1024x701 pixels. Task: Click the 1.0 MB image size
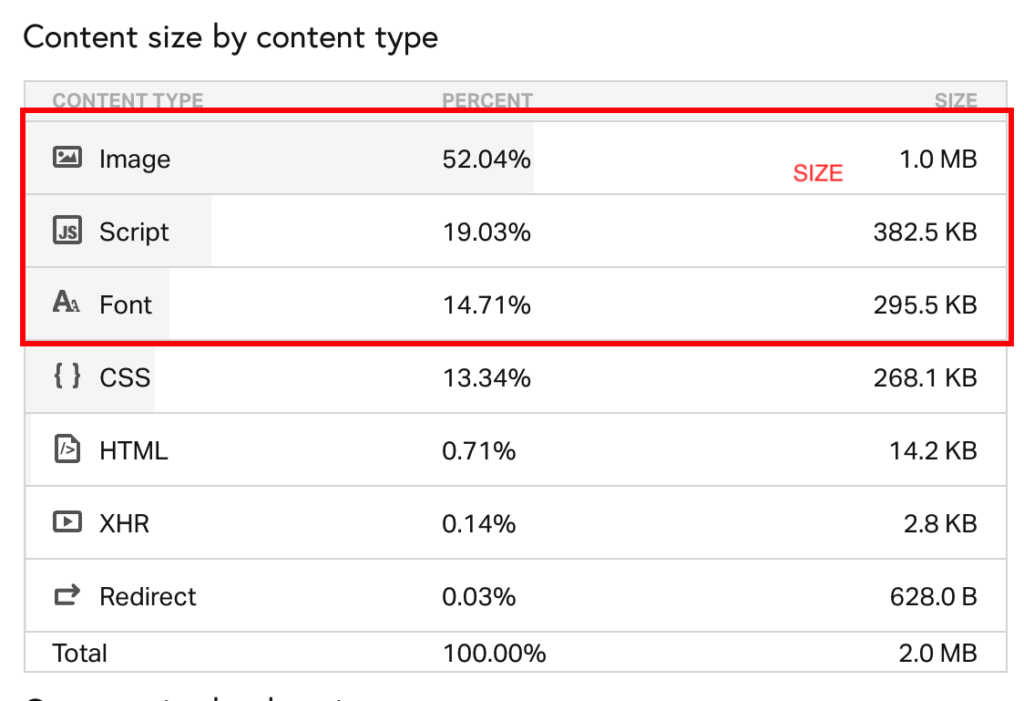click(938, 159)
